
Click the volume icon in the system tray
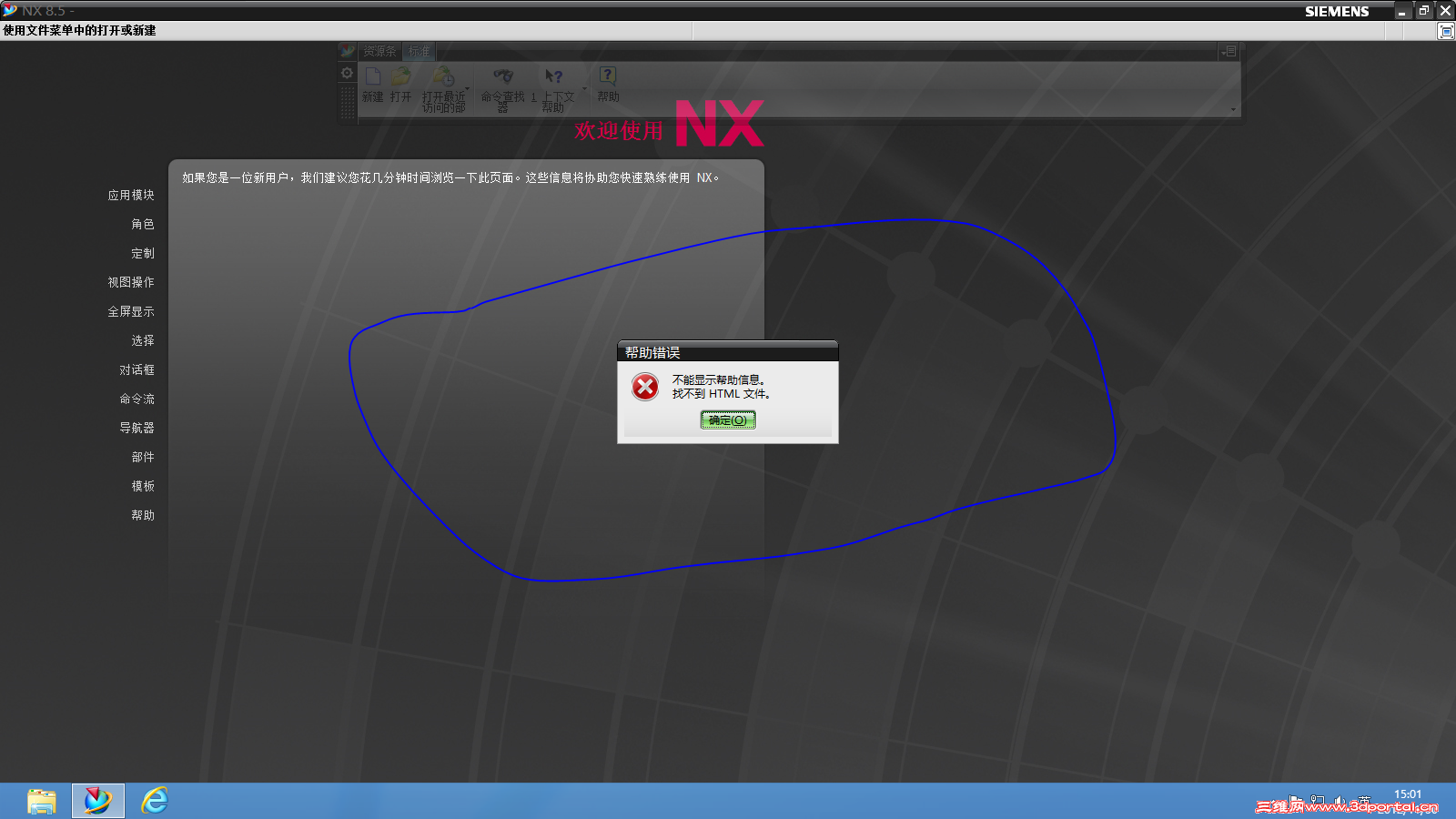[x=1340, y=802]
